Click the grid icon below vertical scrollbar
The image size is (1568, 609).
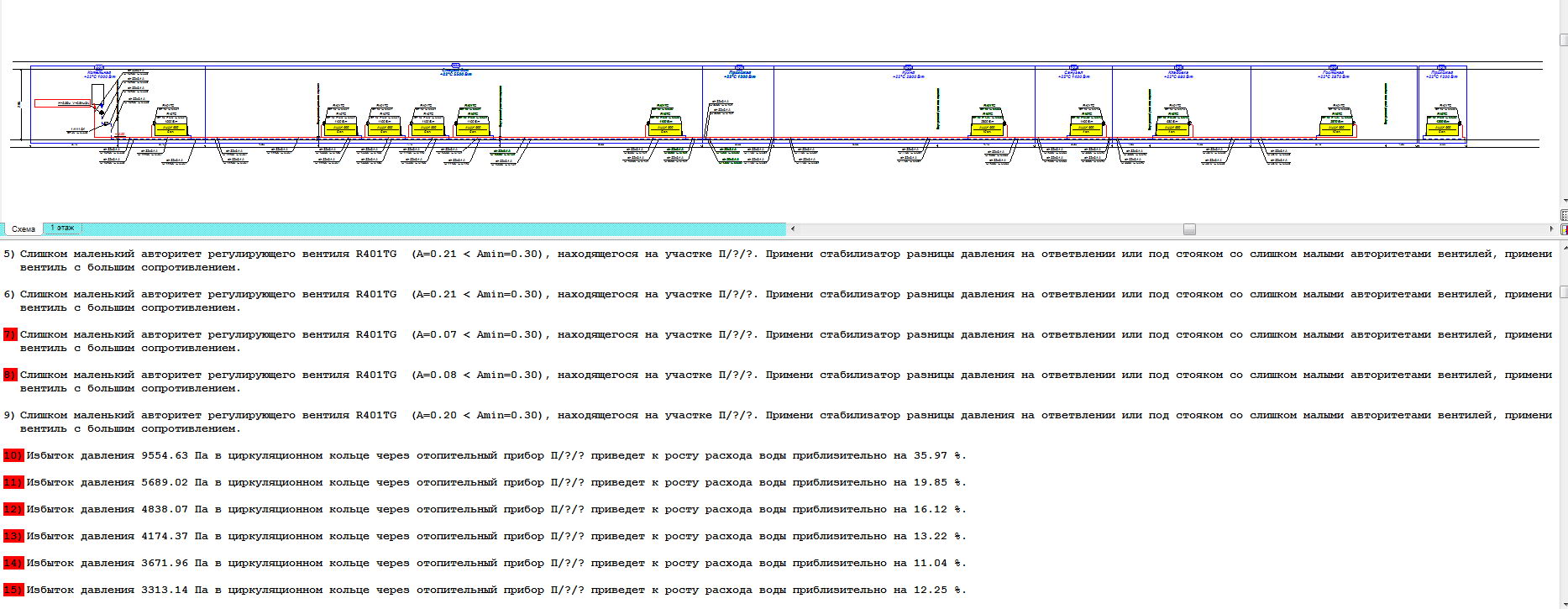click(1563, 215)
